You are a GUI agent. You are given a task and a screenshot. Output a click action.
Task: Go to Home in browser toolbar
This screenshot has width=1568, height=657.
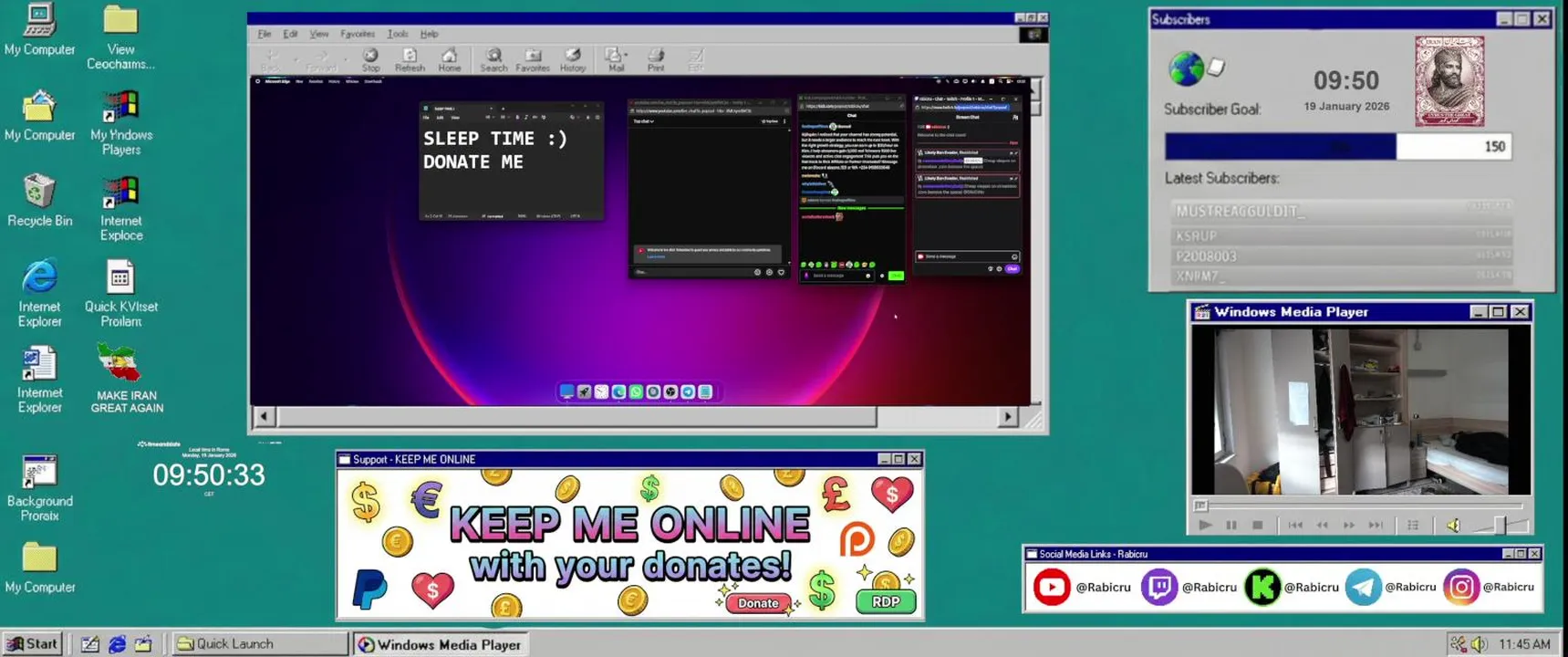click(449, 60)
